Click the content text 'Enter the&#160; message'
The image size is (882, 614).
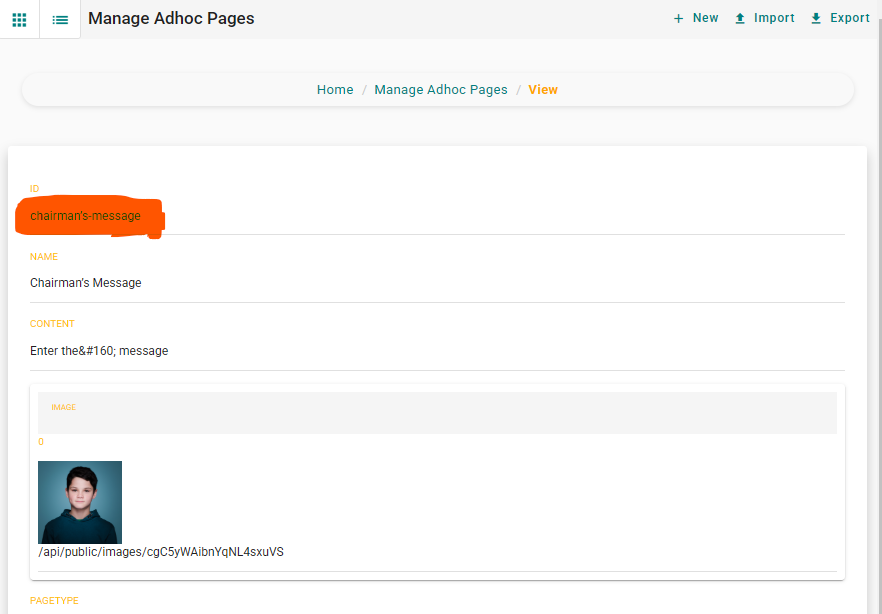pos(99,351)
